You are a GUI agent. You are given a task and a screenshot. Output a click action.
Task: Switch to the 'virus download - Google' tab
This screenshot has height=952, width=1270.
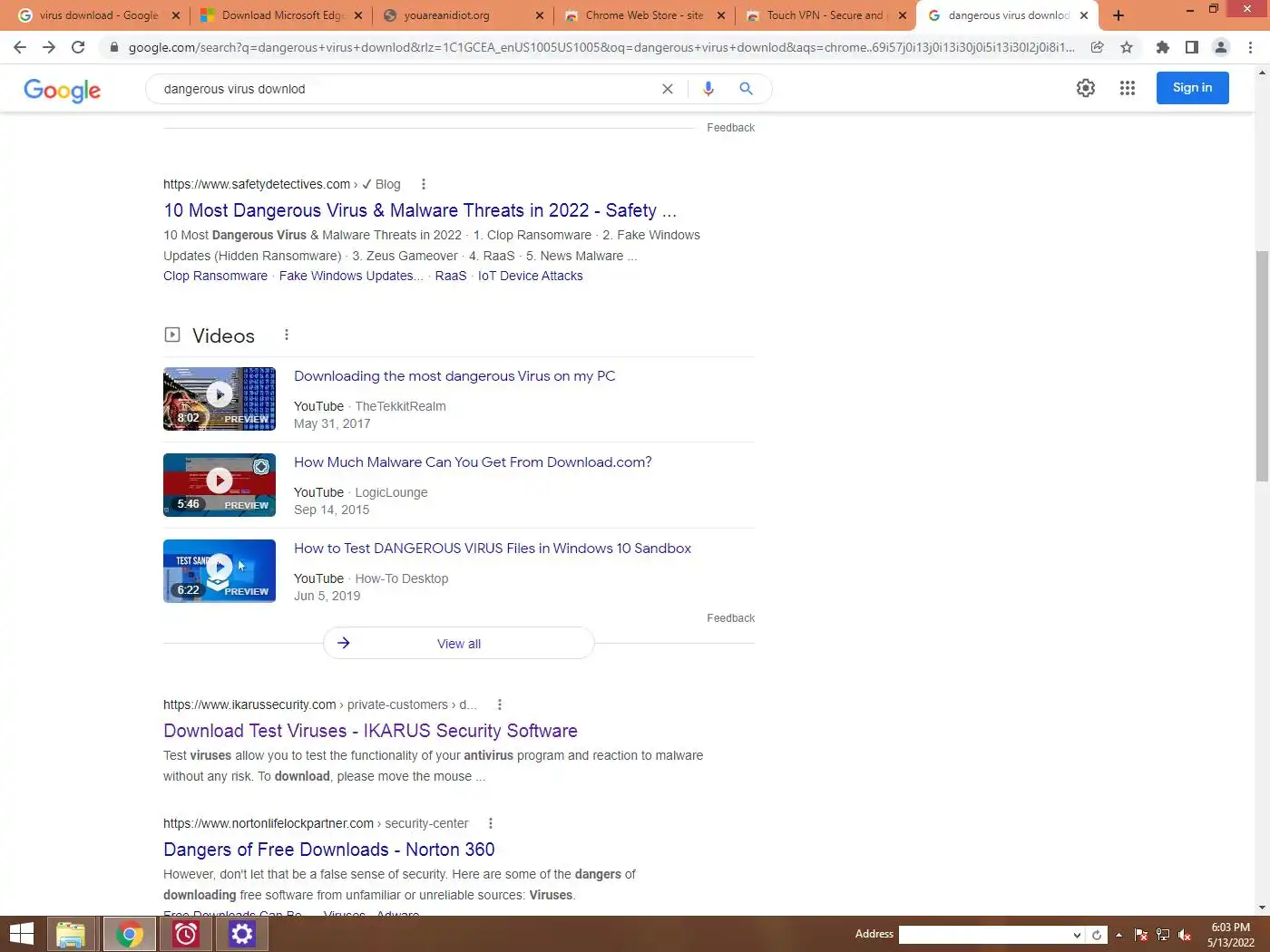(x=98, y=15)
